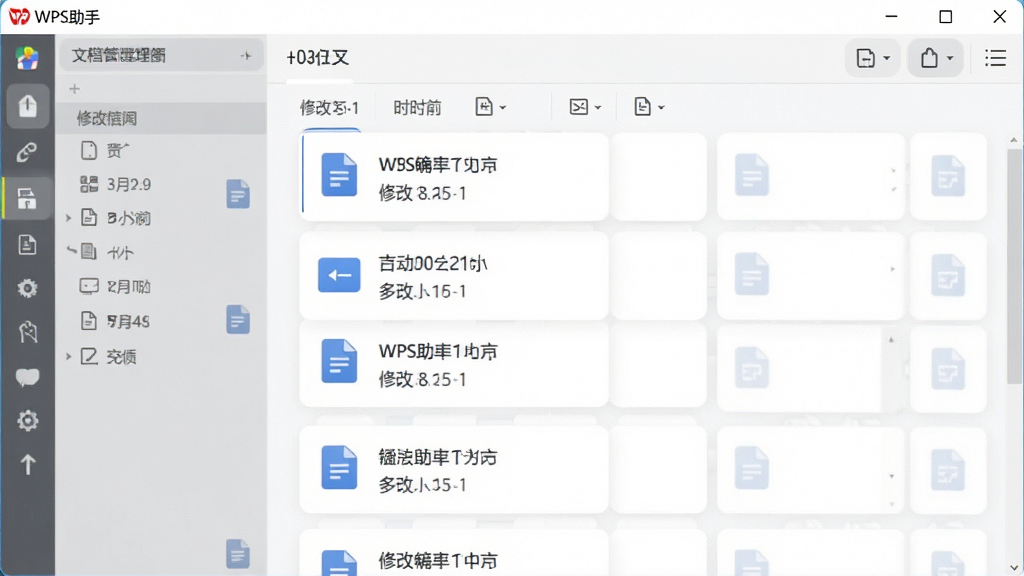Screen dimensions: 1024x576
Task: Expand the B小阁 tree item arrow
Action: click(69, 218)
